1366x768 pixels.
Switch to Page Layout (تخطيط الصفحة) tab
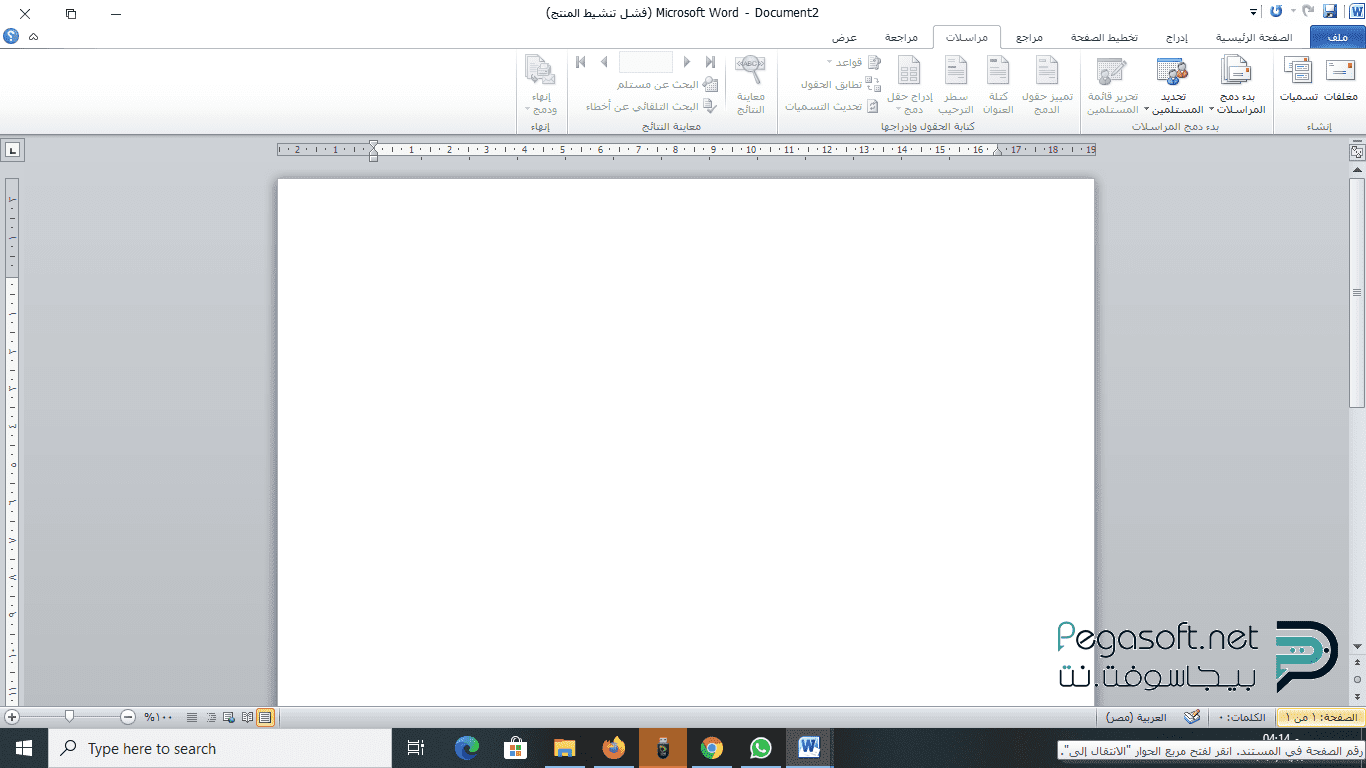click(x=1104, y=37)
